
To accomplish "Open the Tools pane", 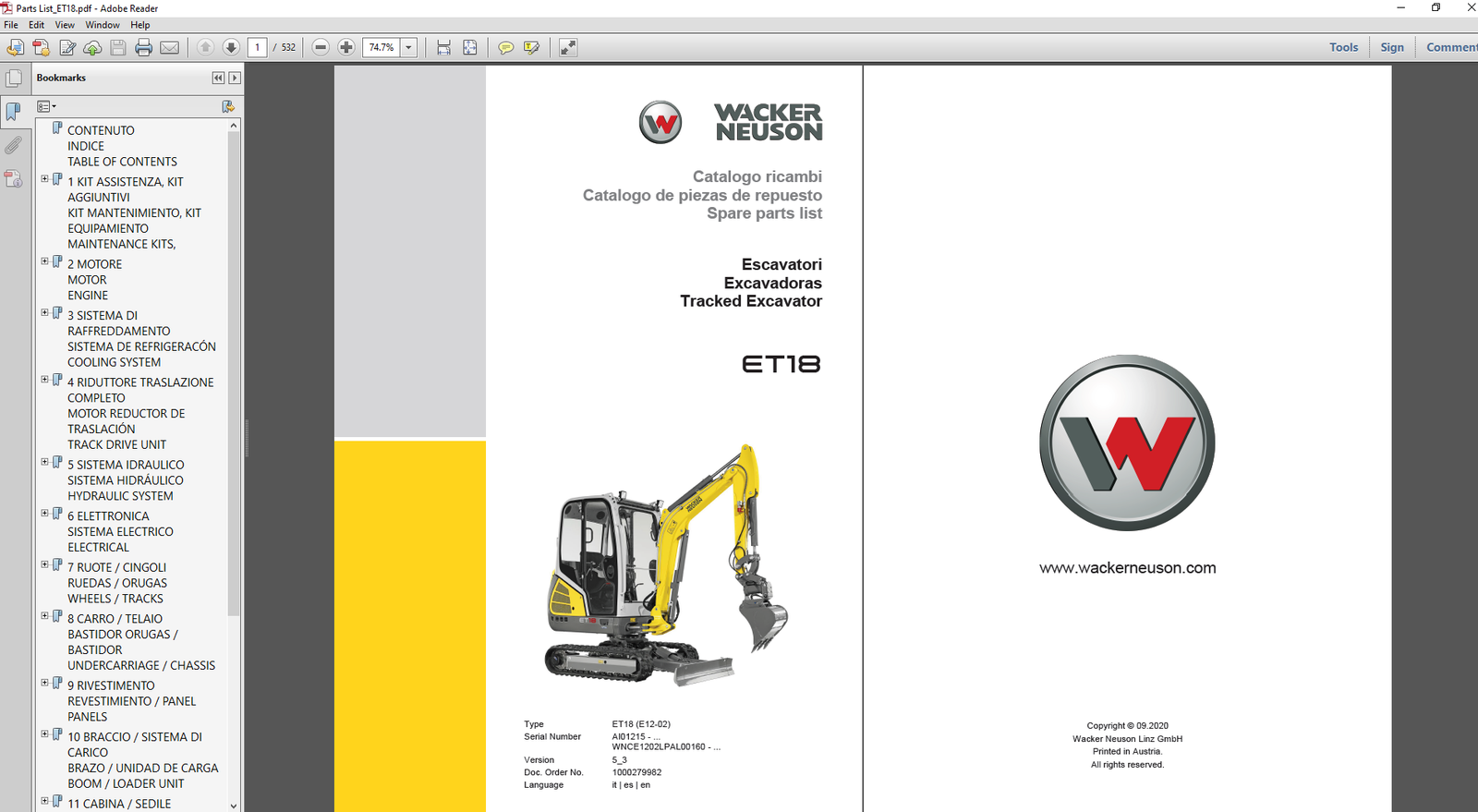I will [x=1343, y=47].
